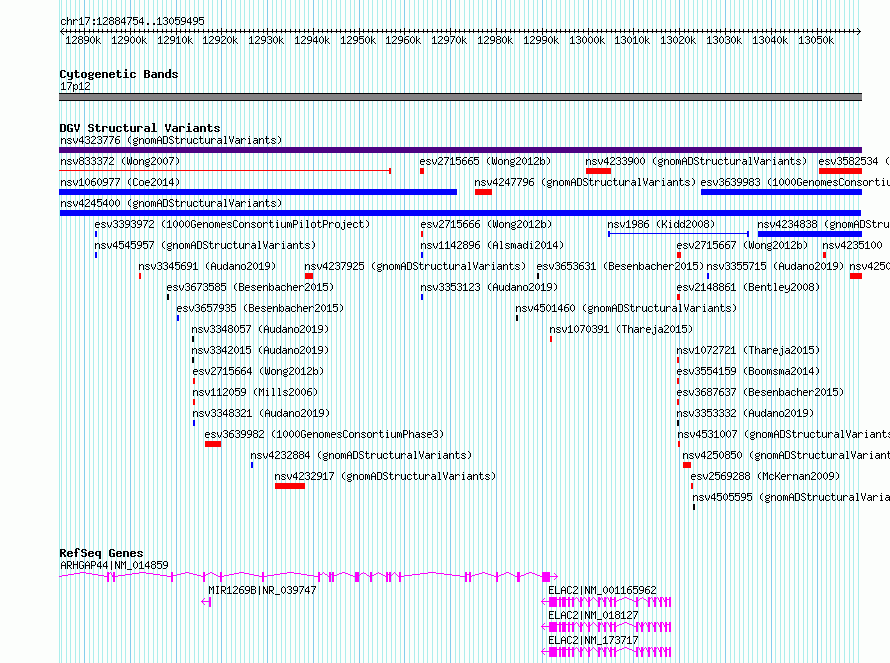Select nsv3353123 (Audano2019) label
890x663 pixels.
point(489,287)
